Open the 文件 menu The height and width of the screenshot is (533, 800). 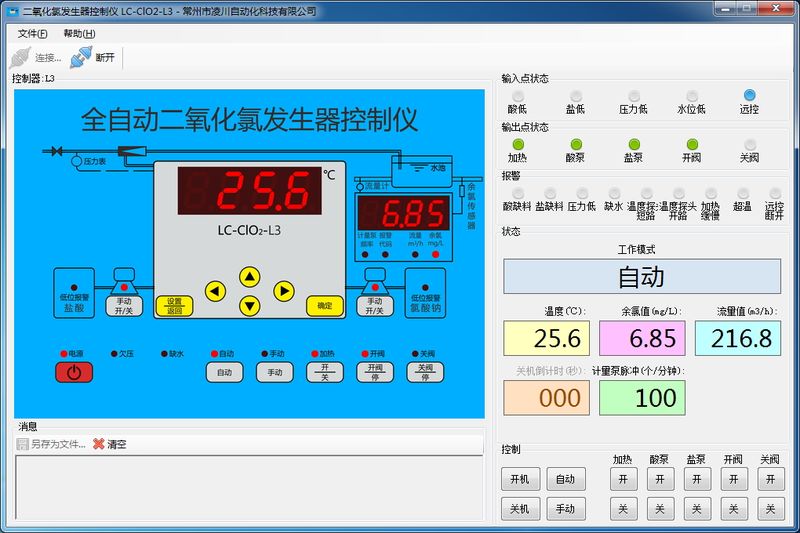click(33, 33)
